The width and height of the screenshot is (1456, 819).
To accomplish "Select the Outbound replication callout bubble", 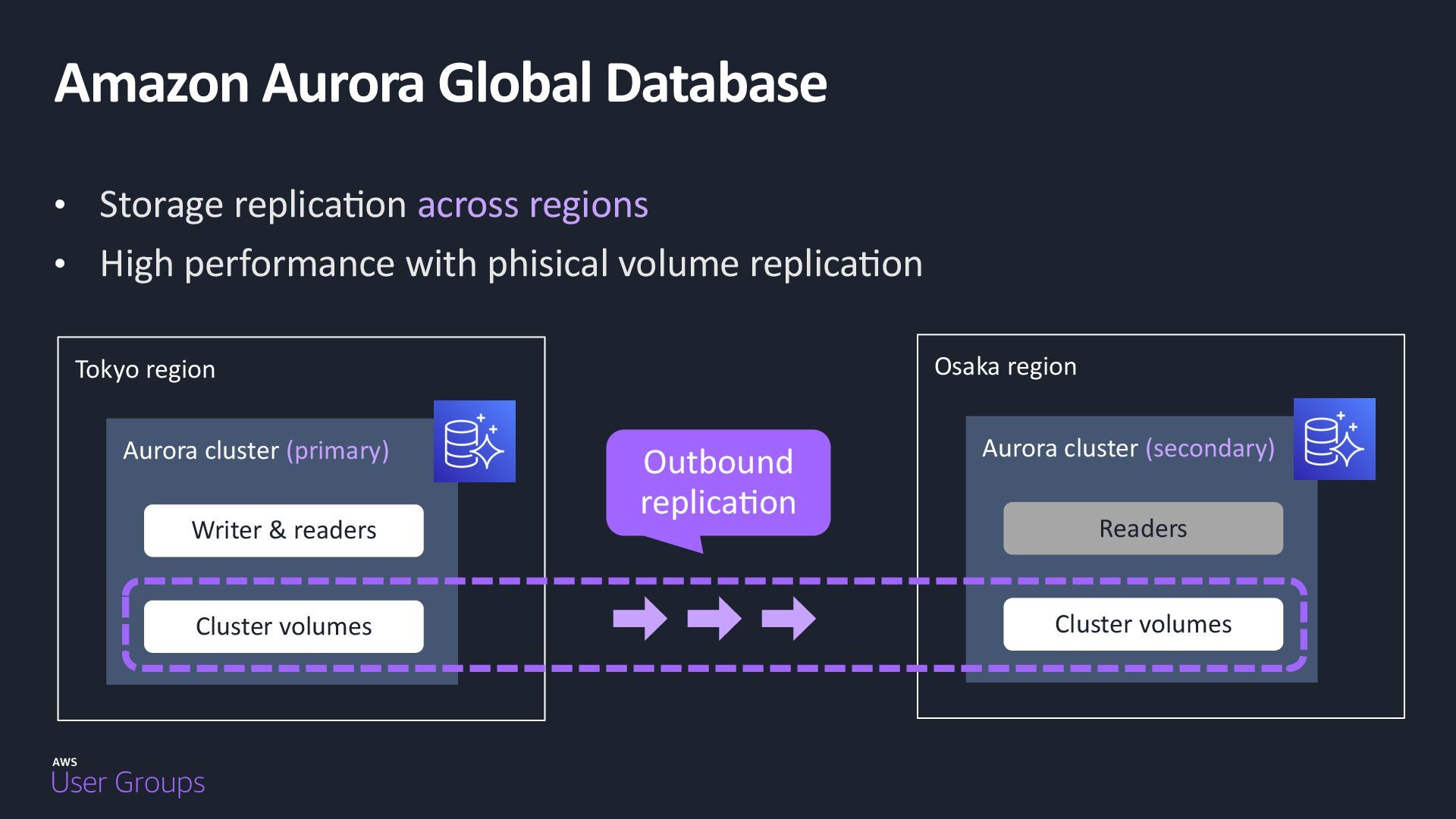I will 717,482.
